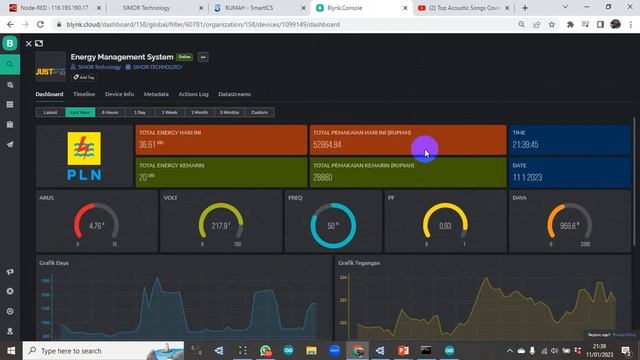Open a new browser tab

pyautogui.click(x=525, y=8)
